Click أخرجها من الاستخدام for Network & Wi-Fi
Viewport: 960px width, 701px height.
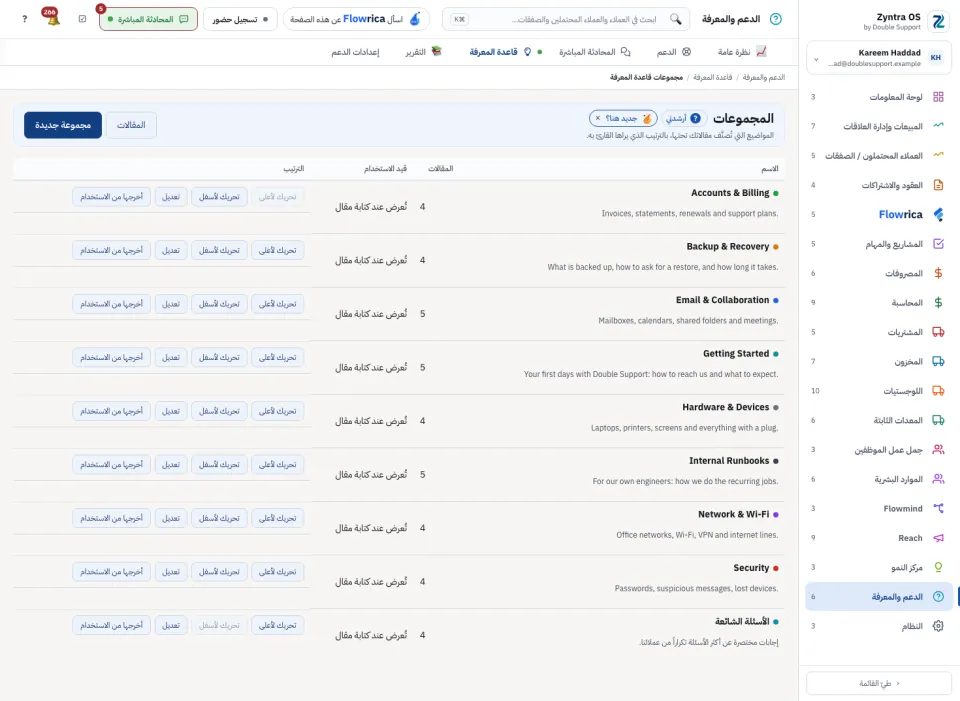pos(111,518)
